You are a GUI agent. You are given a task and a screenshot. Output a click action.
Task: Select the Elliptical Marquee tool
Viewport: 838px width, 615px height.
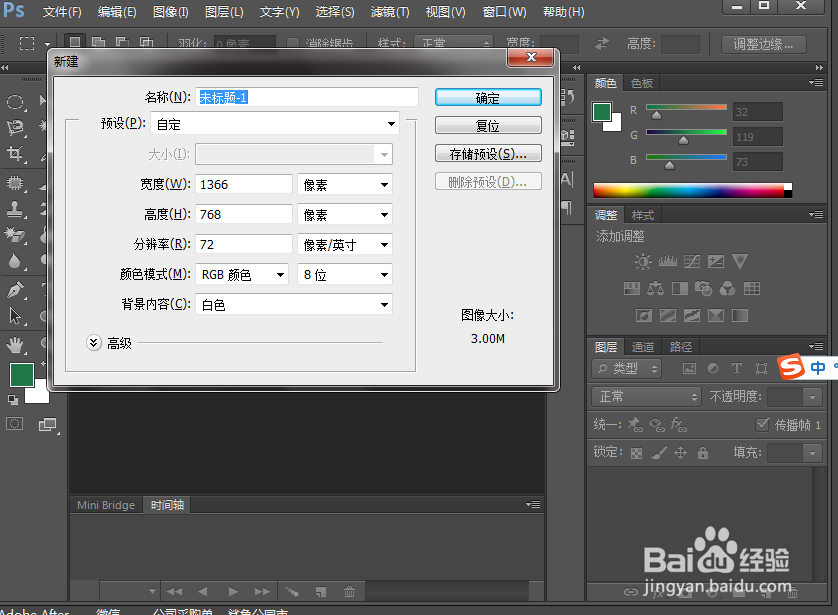(x=15, y=102)
